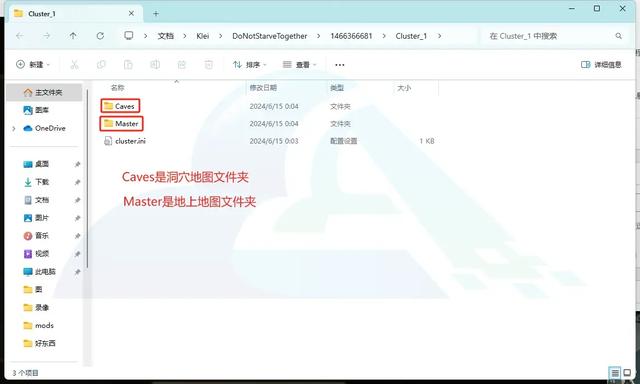
Task: Unpin 下载 via its pin icon
Action: pos(77,182)
